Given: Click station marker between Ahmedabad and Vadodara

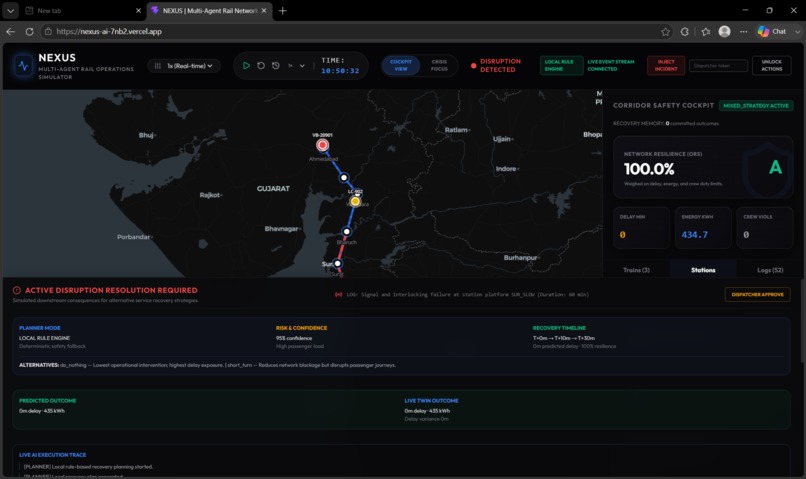Looking at the screenshot, I should click(x=343, y=177).
